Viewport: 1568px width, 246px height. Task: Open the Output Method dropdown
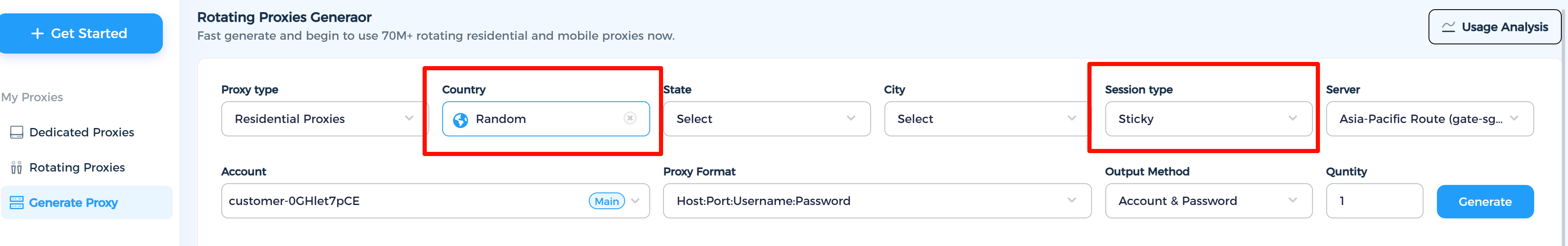1293,201
